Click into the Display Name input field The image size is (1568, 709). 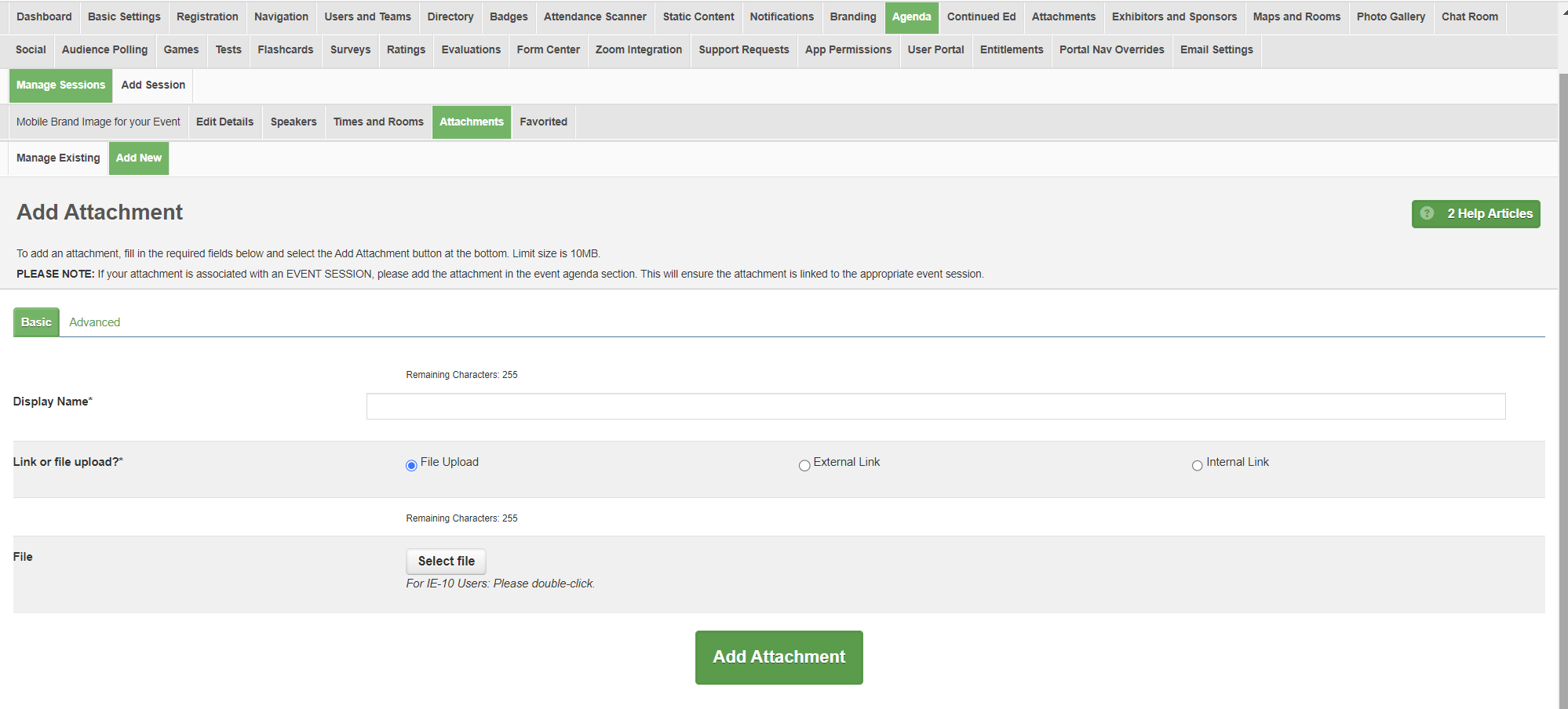point(935,406)
